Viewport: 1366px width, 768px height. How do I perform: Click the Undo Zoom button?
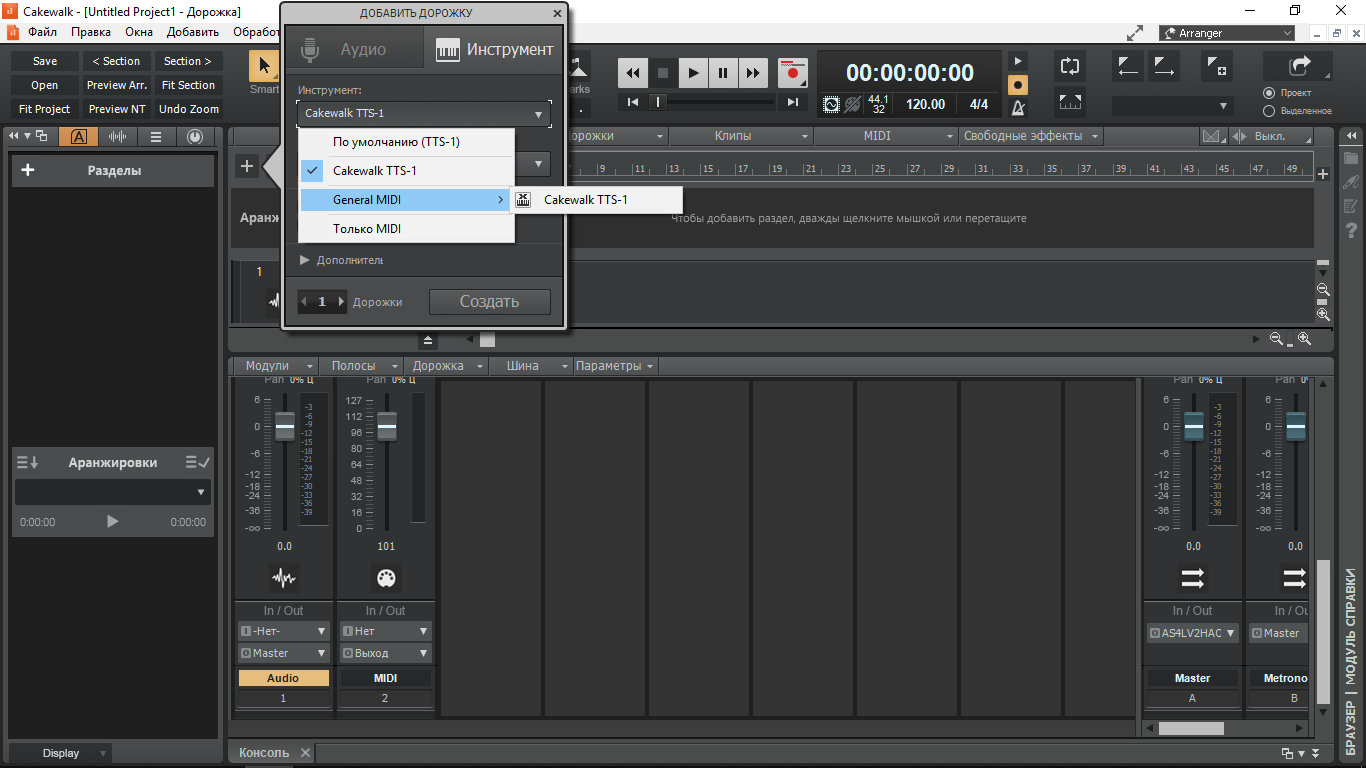tap(189, 109)
